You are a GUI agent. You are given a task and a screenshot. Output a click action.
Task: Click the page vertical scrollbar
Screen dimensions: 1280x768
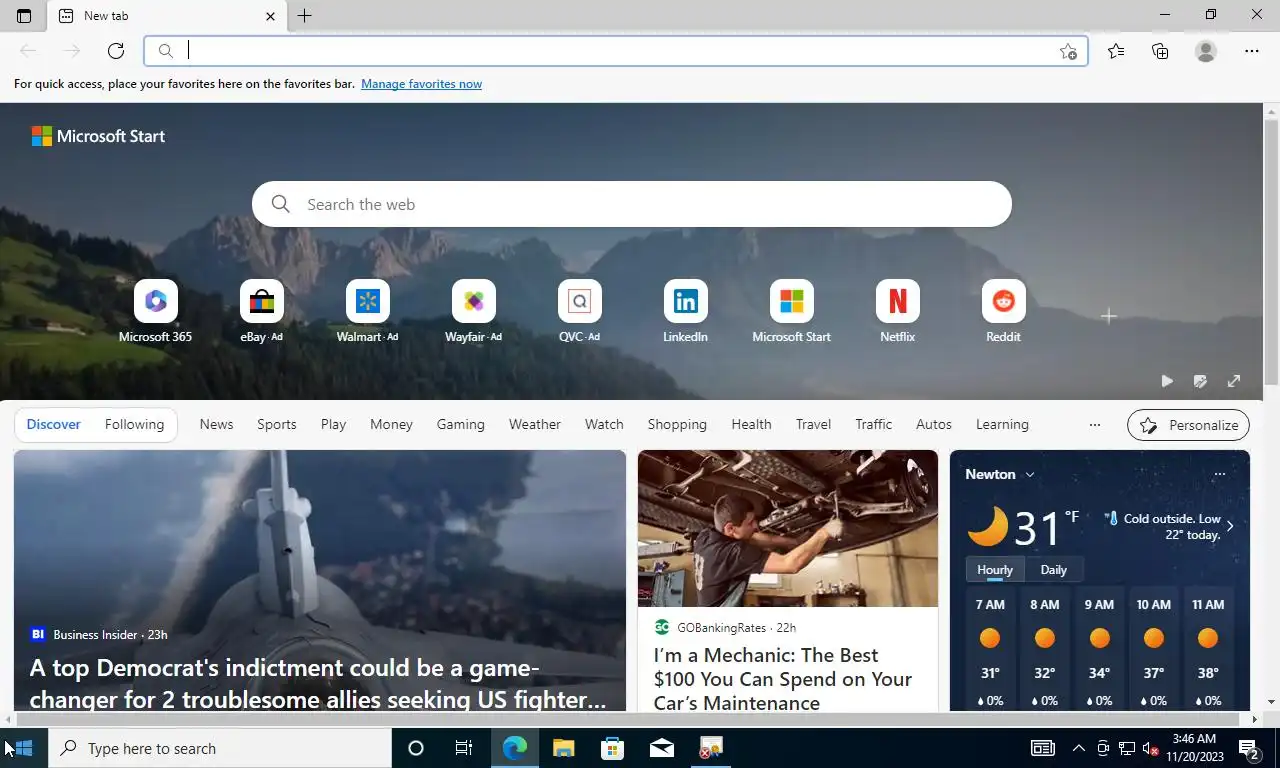1271,250
